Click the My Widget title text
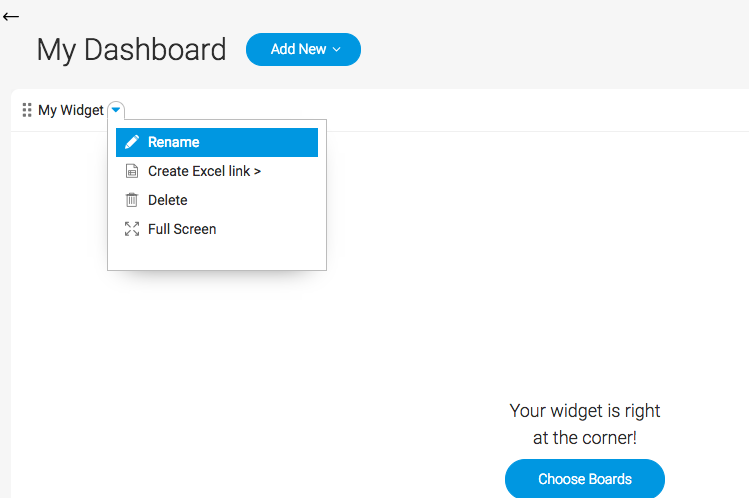 [71, 110]
